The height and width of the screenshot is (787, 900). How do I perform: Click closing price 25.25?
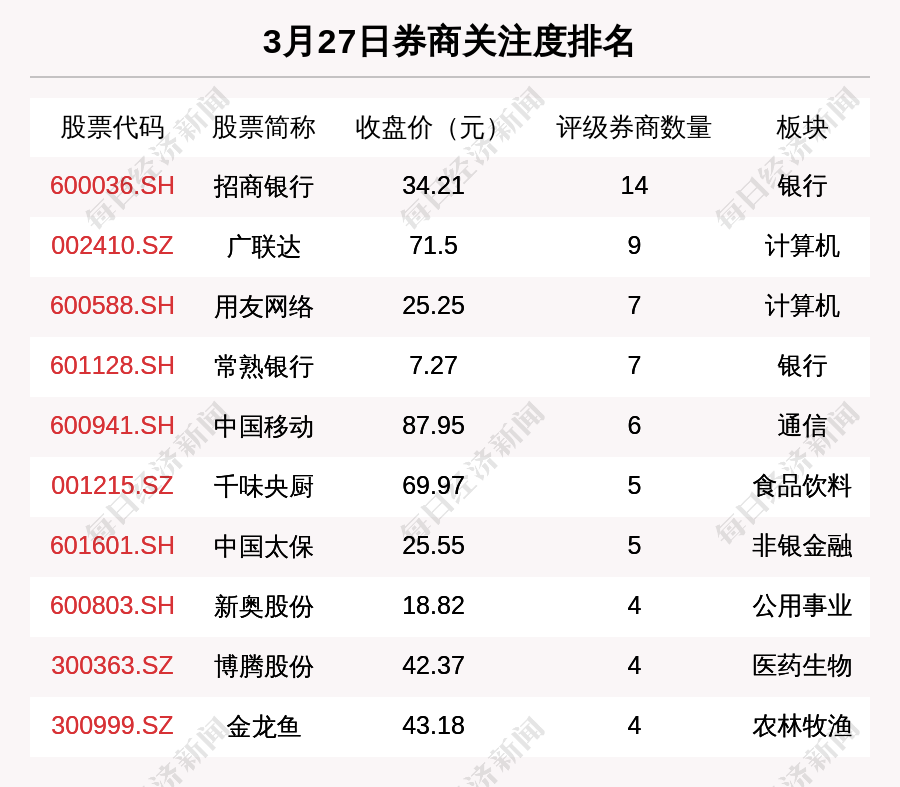point(433,305)
